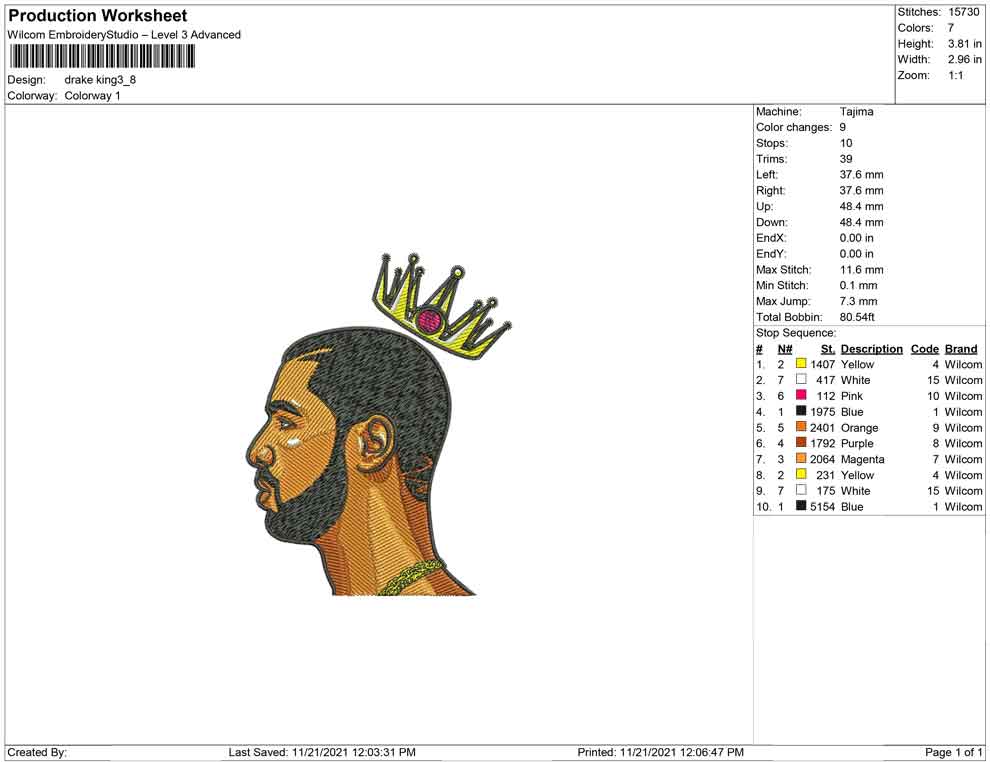Click the embroidered crowned head design preview
Screen dimensions: 990x762
point(379,424)
